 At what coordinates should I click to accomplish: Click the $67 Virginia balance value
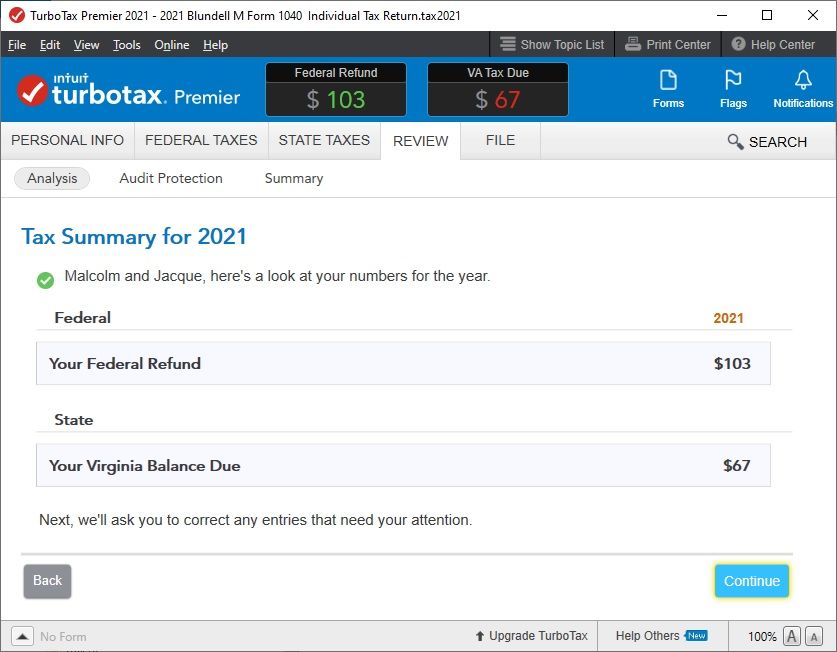point(737,465)
